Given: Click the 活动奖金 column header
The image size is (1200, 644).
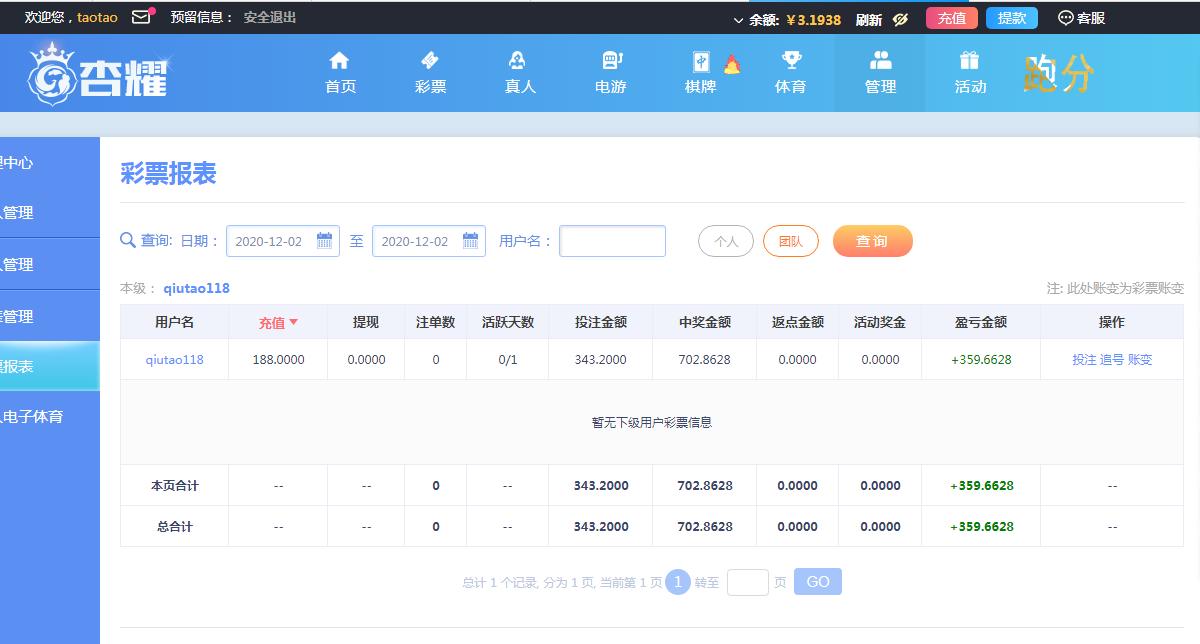Looking at the screenshot, I should pyautogui.click(x=880, y=322).
